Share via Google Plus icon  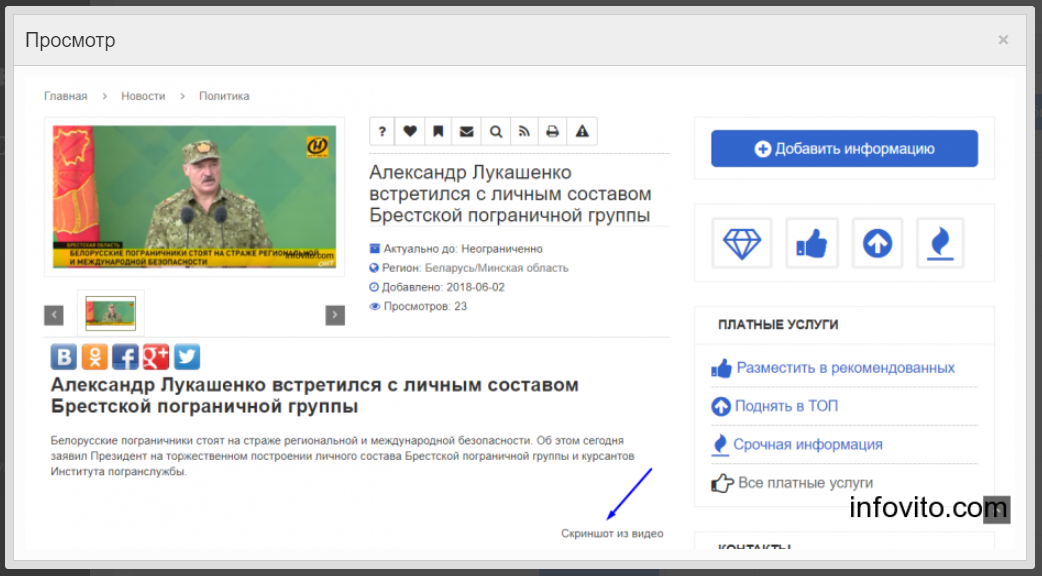156,357
